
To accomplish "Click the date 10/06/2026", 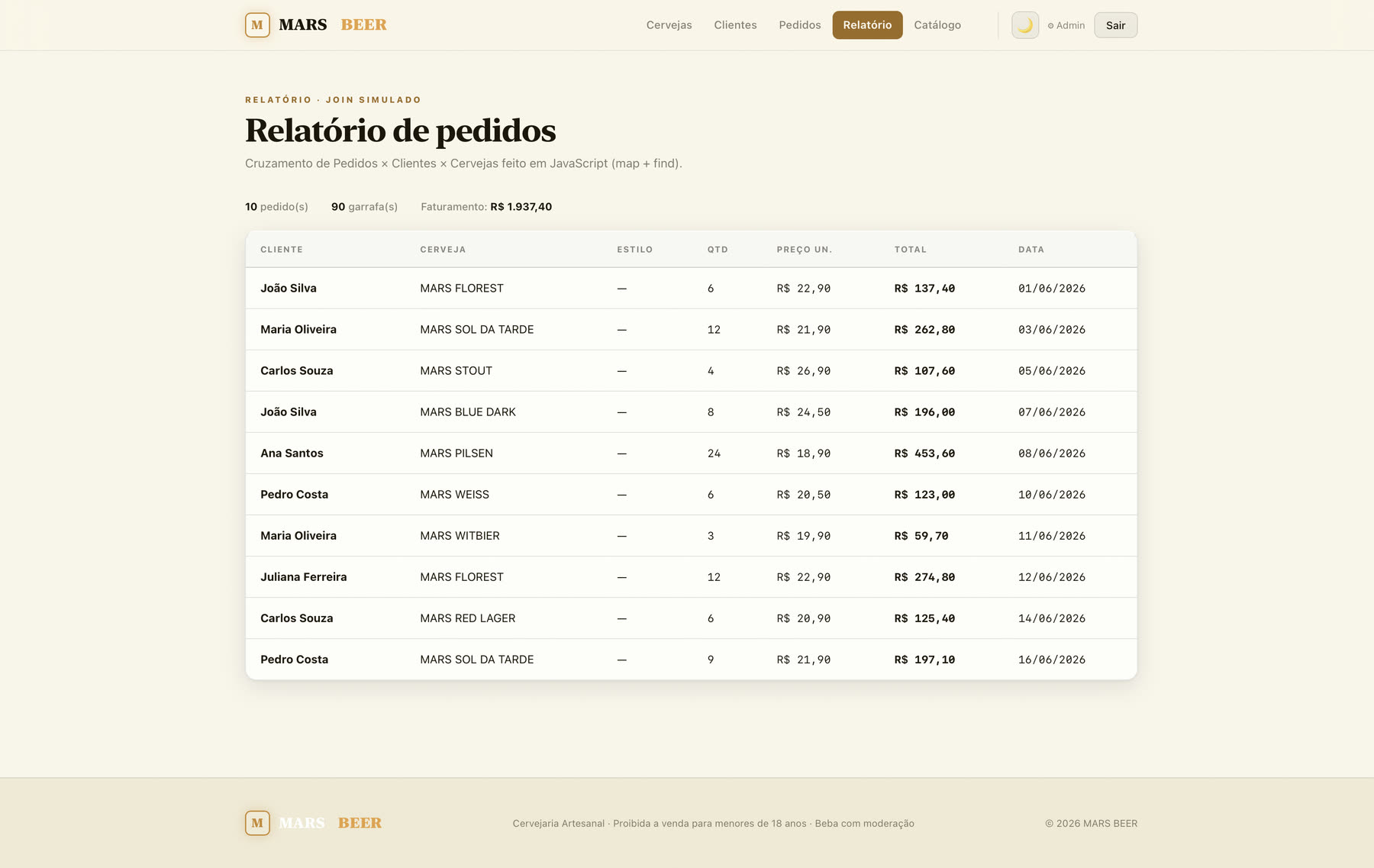I will click(x=1052, y=495).
